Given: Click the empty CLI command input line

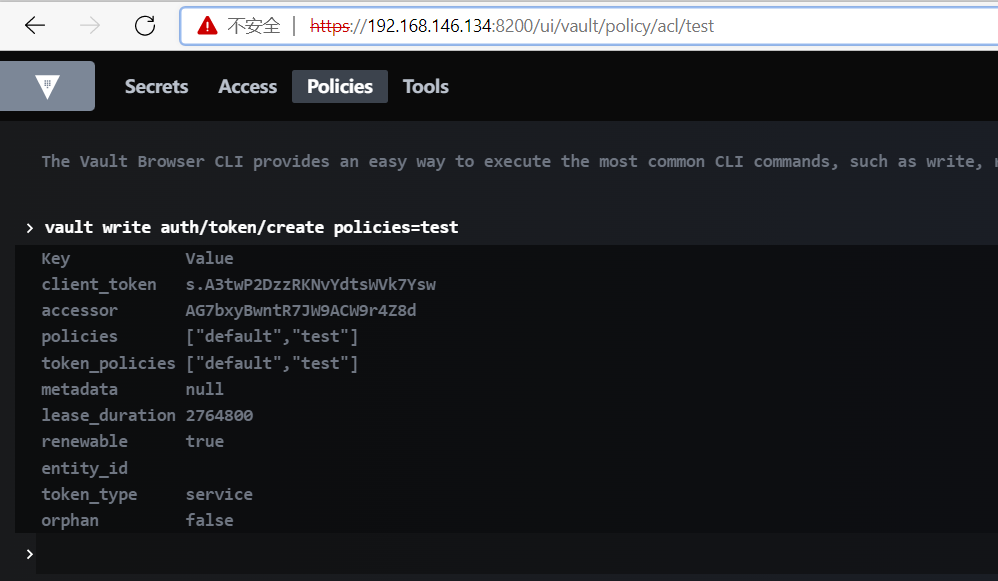Looking at the screenshot, I should (x=500, y=554).
